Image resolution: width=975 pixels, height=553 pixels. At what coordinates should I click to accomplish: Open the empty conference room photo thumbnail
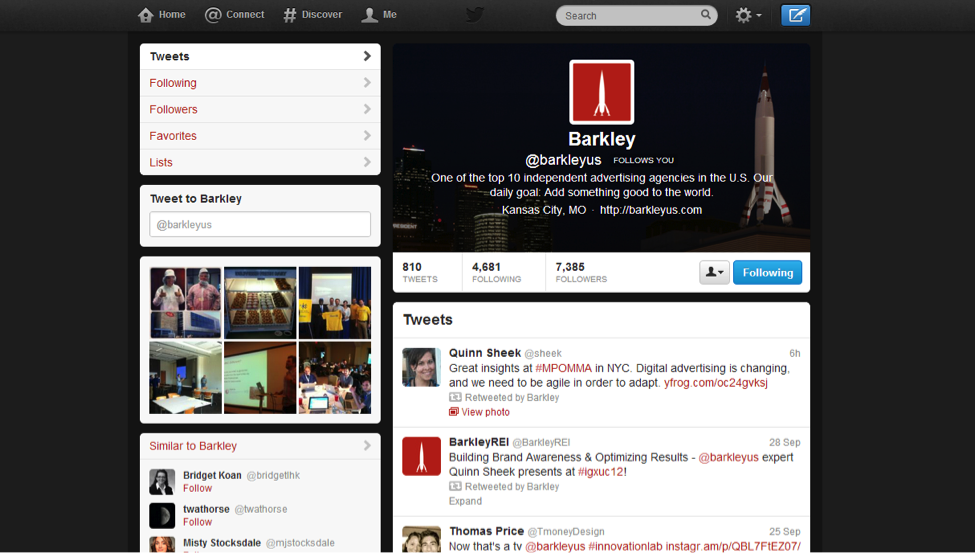click(185, 378)
